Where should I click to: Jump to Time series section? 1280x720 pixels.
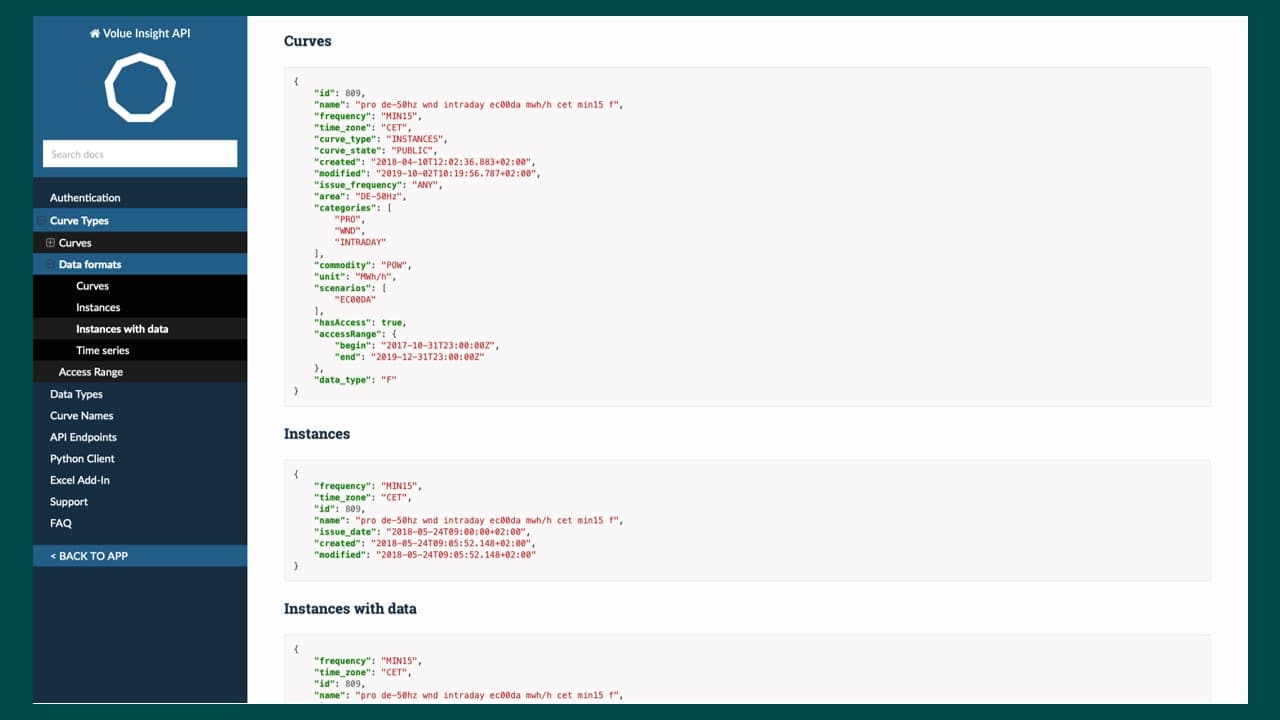(102, 351)
